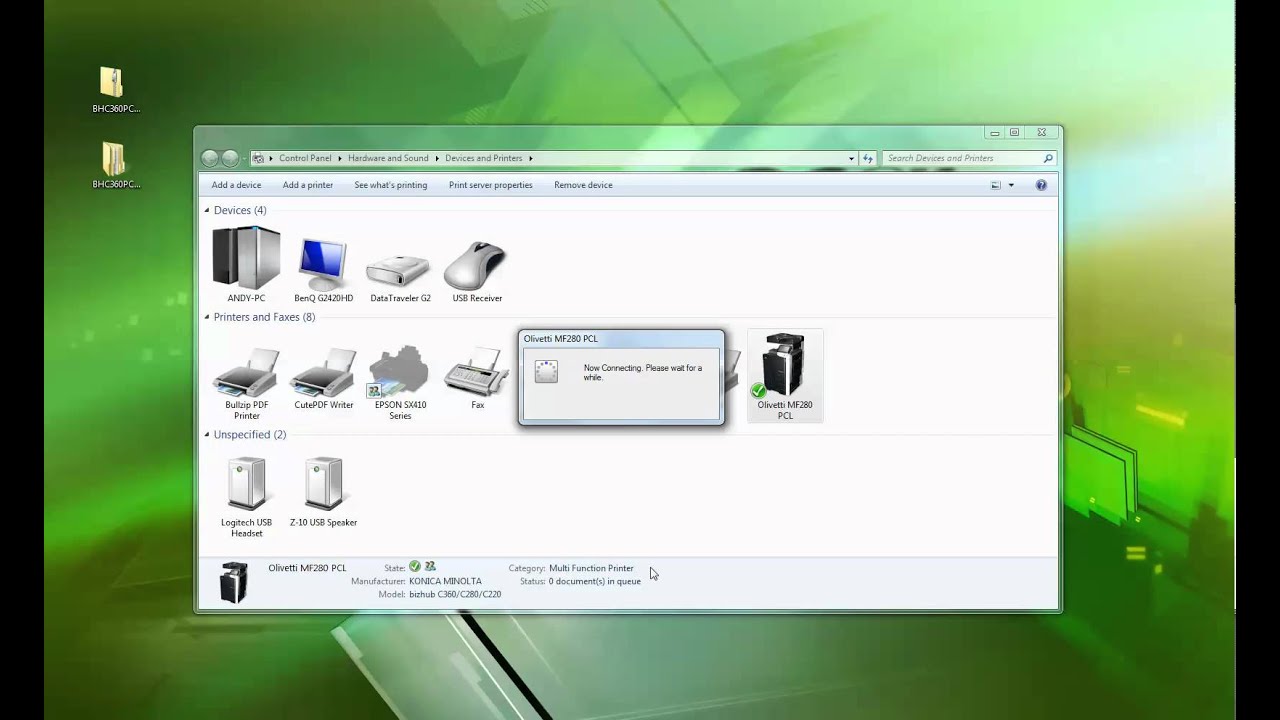Viewport: 1280px width, 720px height.
Task: Go to Hardware and Sound in breadcrumb
Action: coord(388,158)
